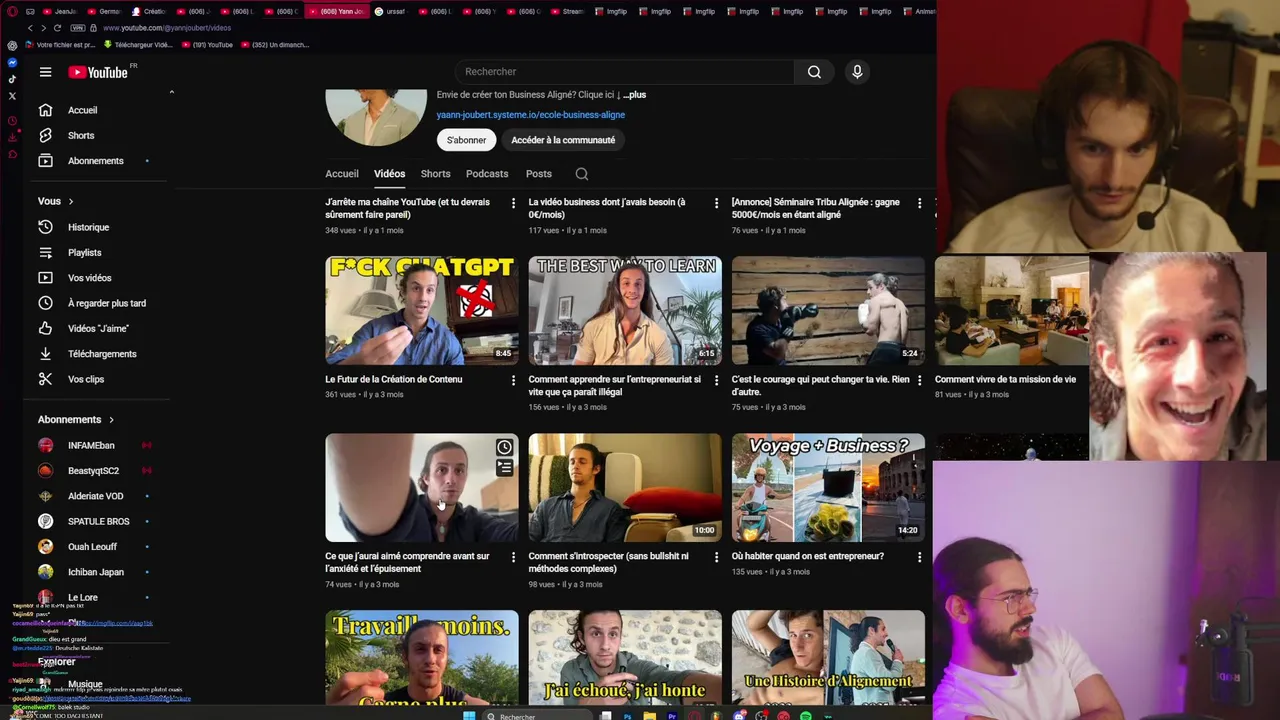Play the Voyage + Business thumbnail
This screenshot has width=1280, height=720.
(x=828, y=487)
